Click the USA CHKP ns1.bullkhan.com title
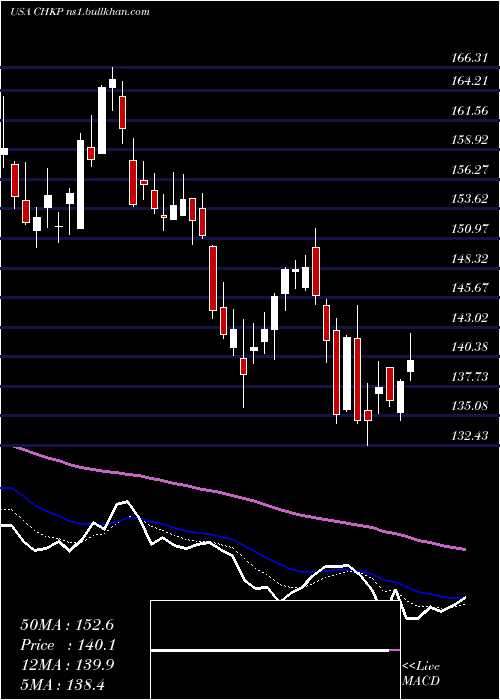 pyautogui.click(x=79, y=12)
